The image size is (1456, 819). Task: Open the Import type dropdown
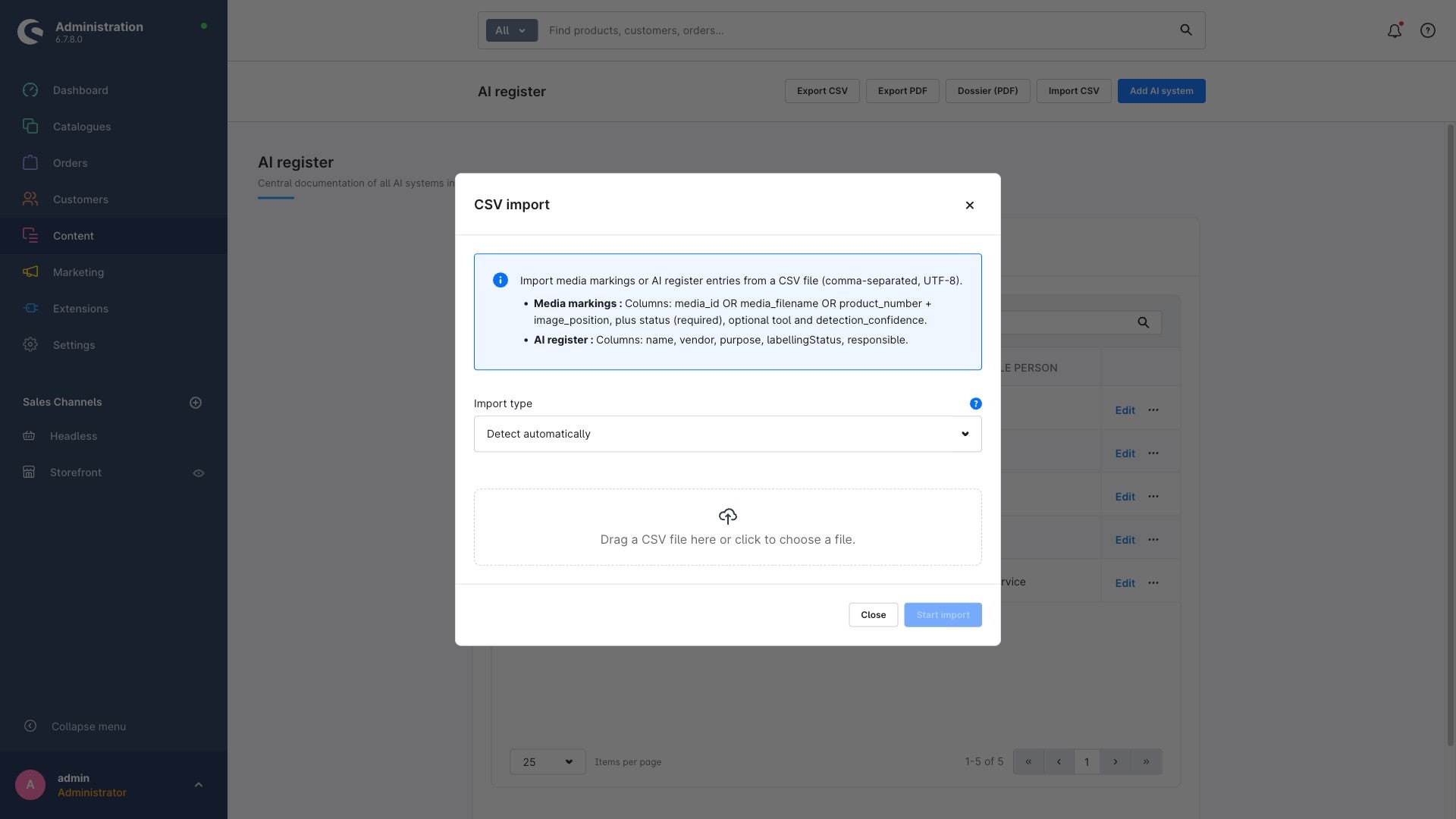click(728, 434)
